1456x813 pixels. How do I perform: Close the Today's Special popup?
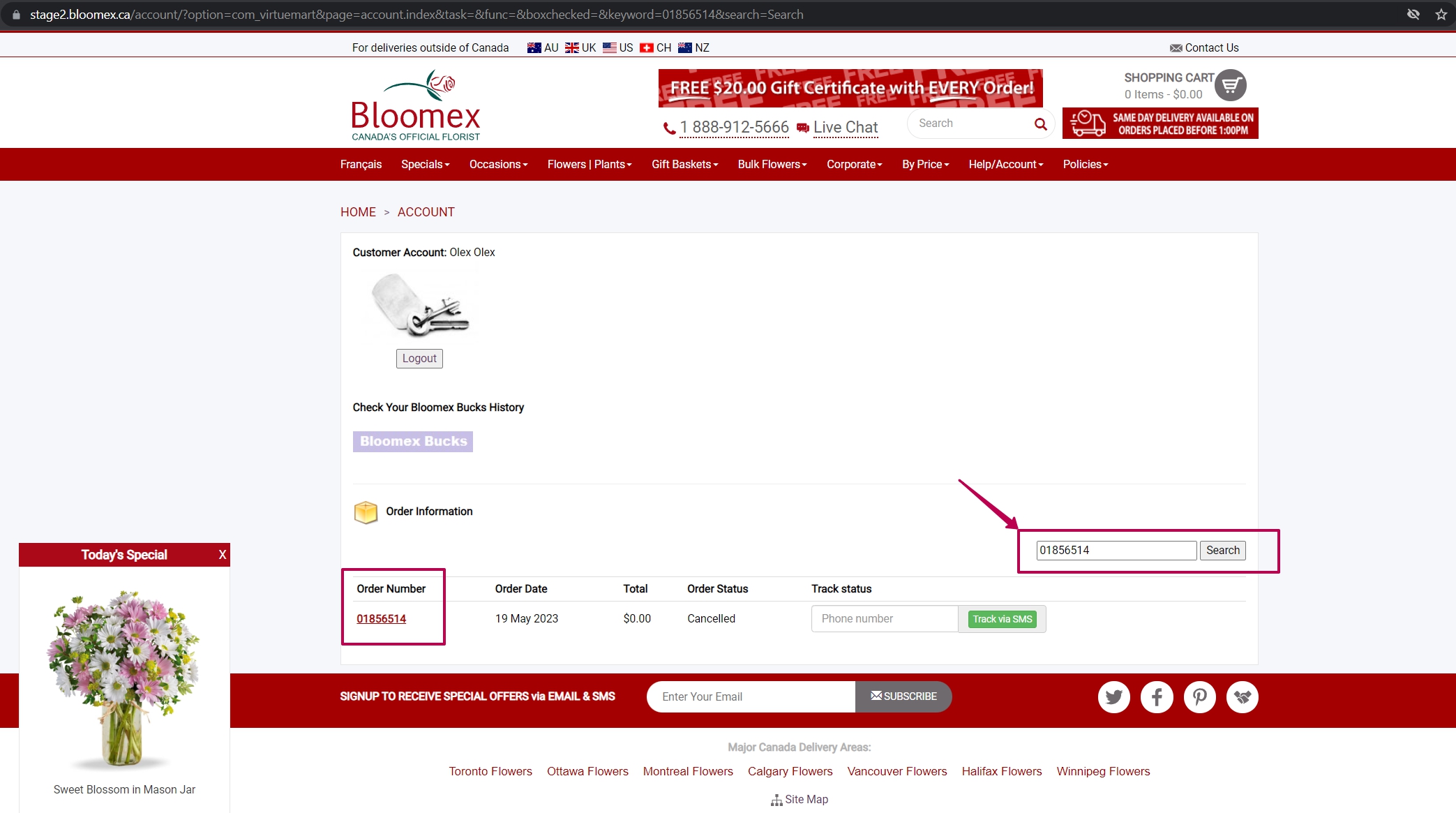[223, 555]
